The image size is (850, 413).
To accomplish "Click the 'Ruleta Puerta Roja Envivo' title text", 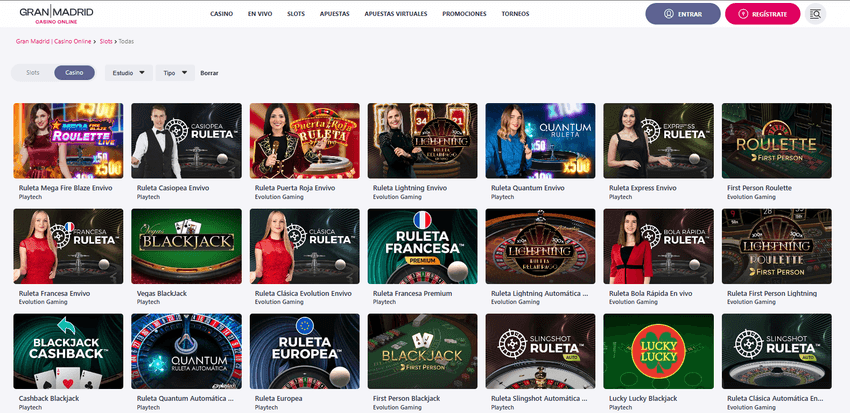I will (295, 188).
